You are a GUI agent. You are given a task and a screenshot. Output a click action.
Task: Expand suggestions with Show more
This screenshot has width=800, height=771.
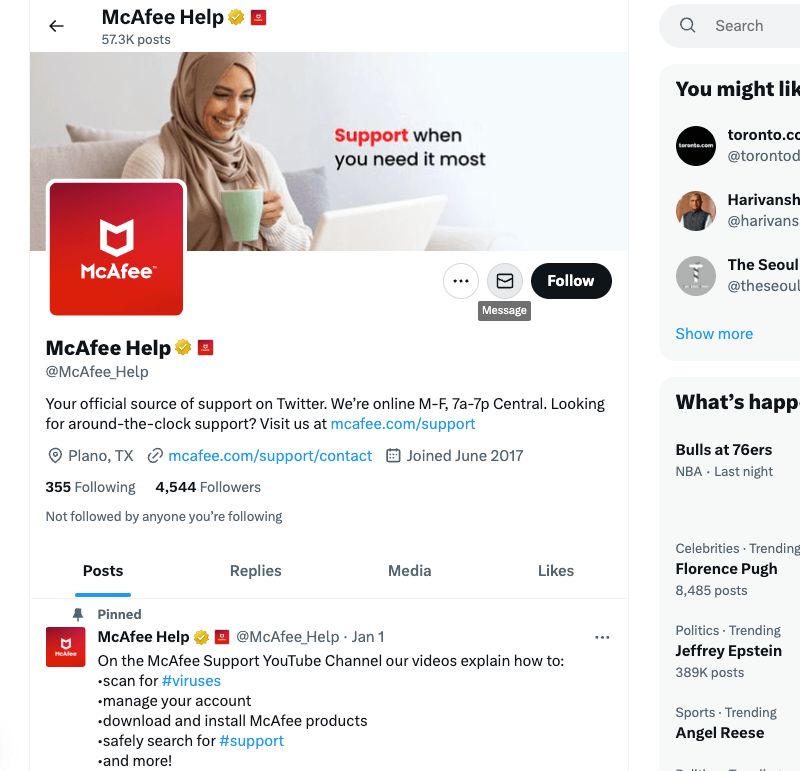(714, 334)
